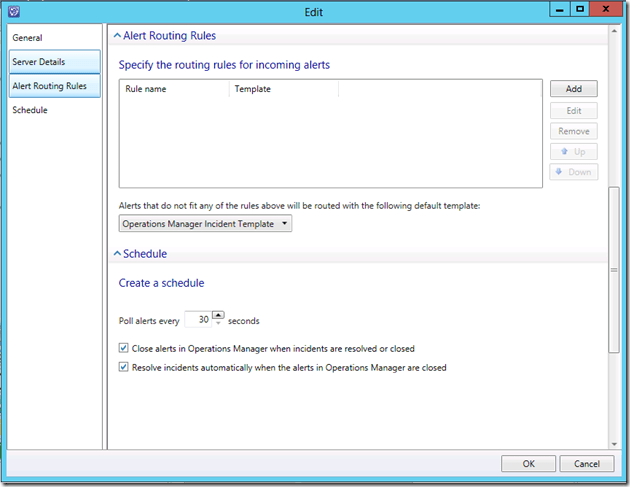Open the Operations Manager Incident Template dropdown

tap(205, 224)
